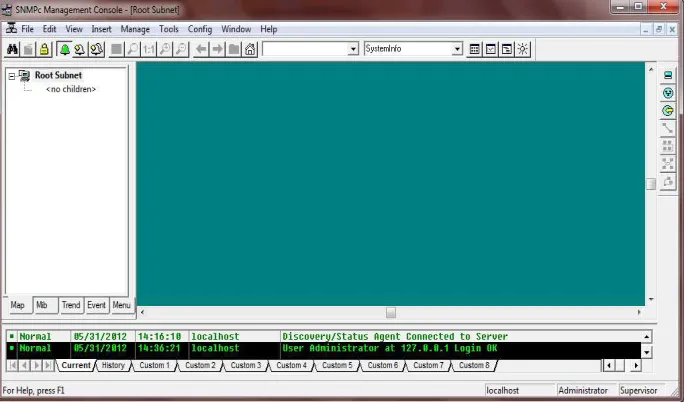Click the yellow padlock icon
Image resolution: width=686 pixels, height=402 pixels.
(44, 49)
